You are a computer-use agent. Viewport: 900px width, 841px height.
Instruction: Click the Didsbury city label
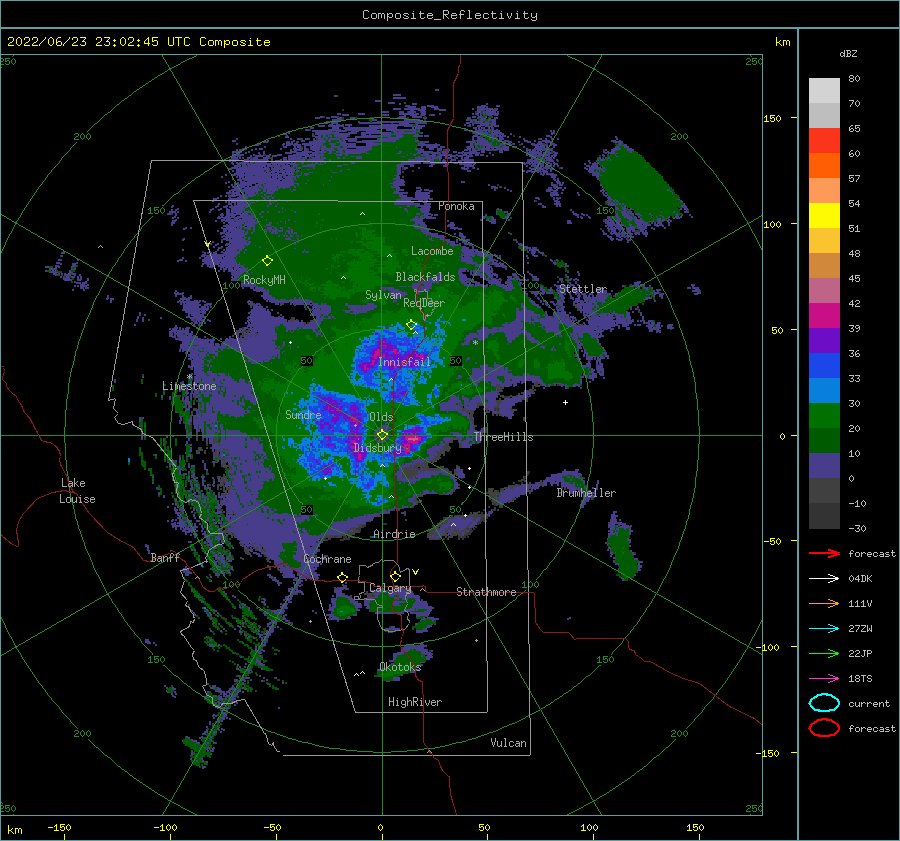377,448
